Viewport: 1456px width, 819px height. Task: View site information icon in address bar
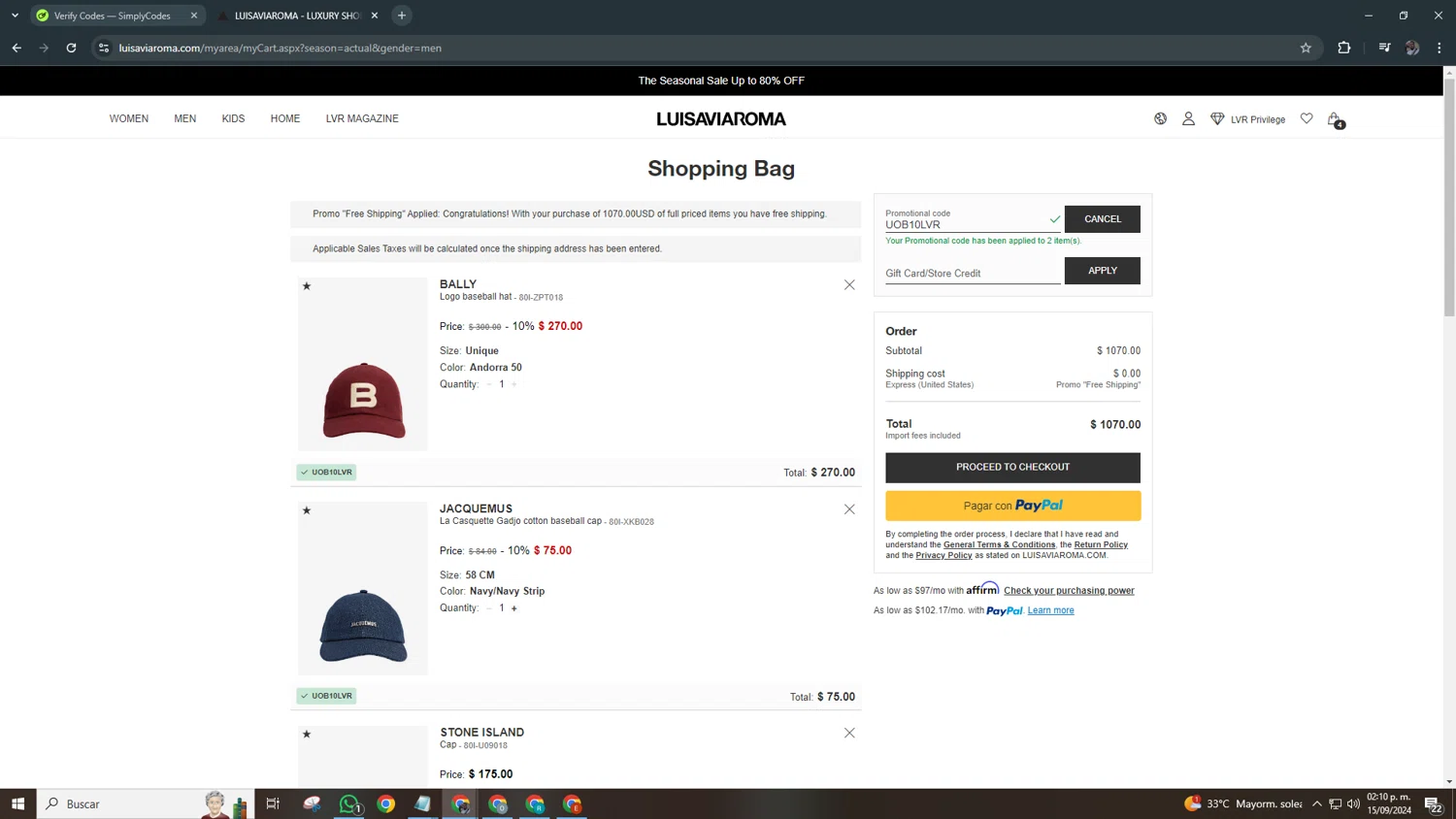tap(104, 48)
